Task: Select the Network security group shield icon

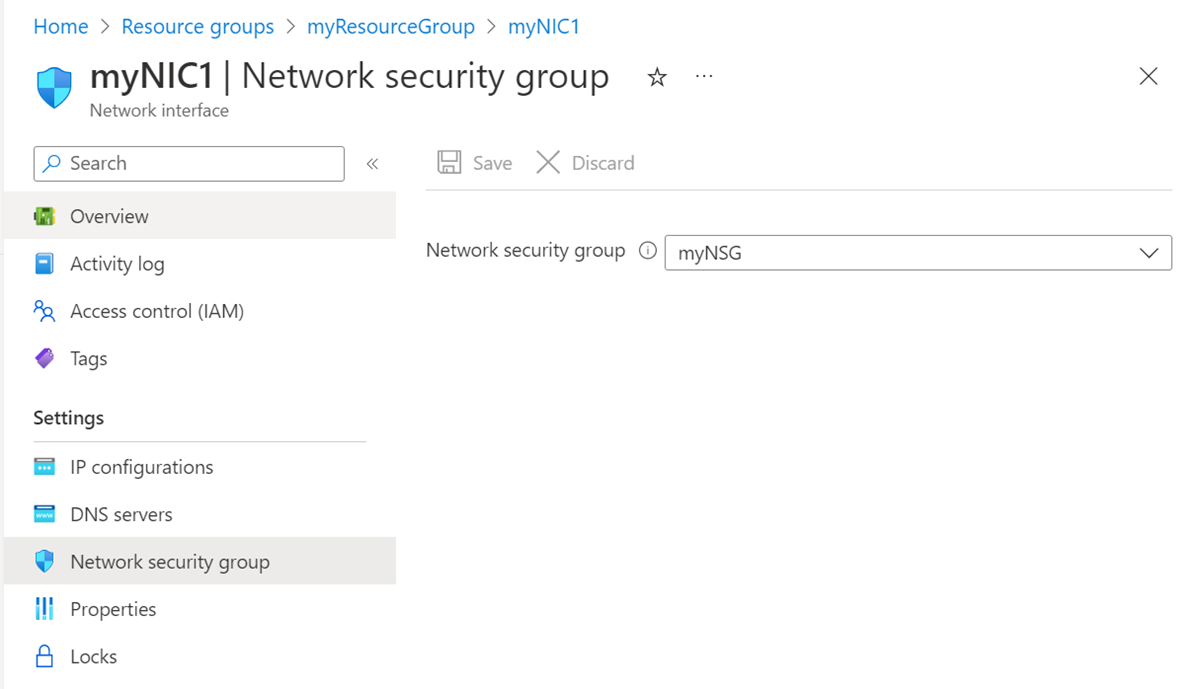Action: click(x=44, y=561)
